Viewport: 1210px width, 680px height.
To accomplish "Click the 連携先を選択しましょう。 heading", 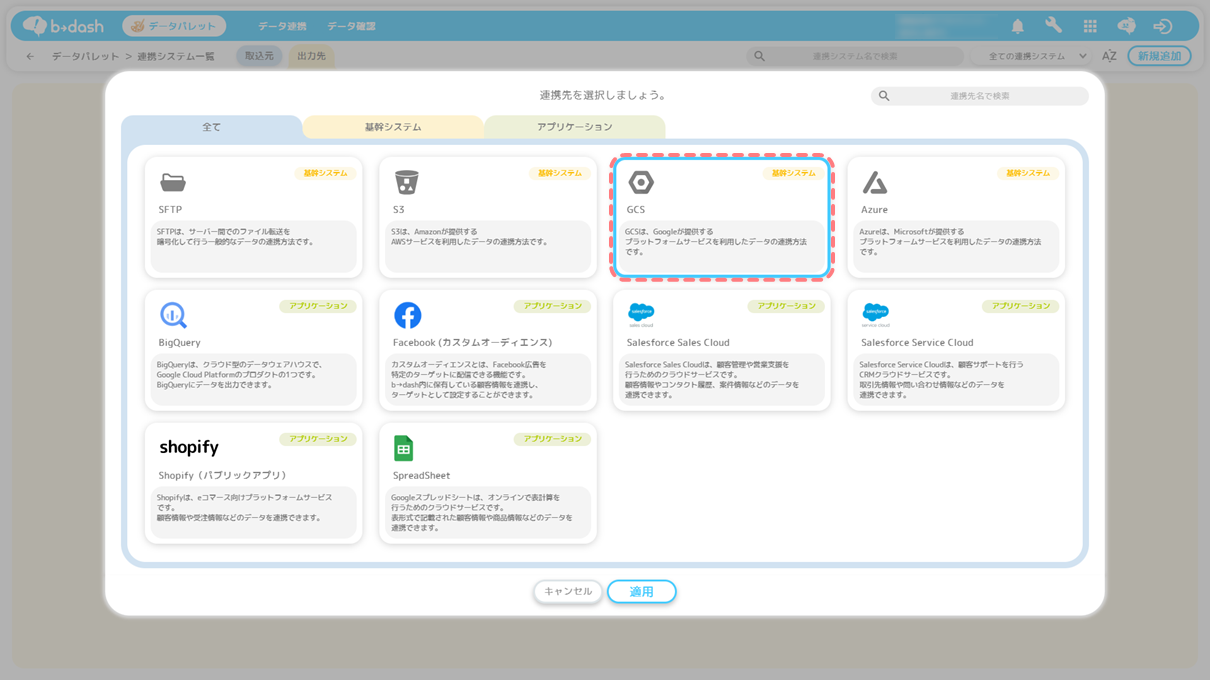I will point(604,95).
